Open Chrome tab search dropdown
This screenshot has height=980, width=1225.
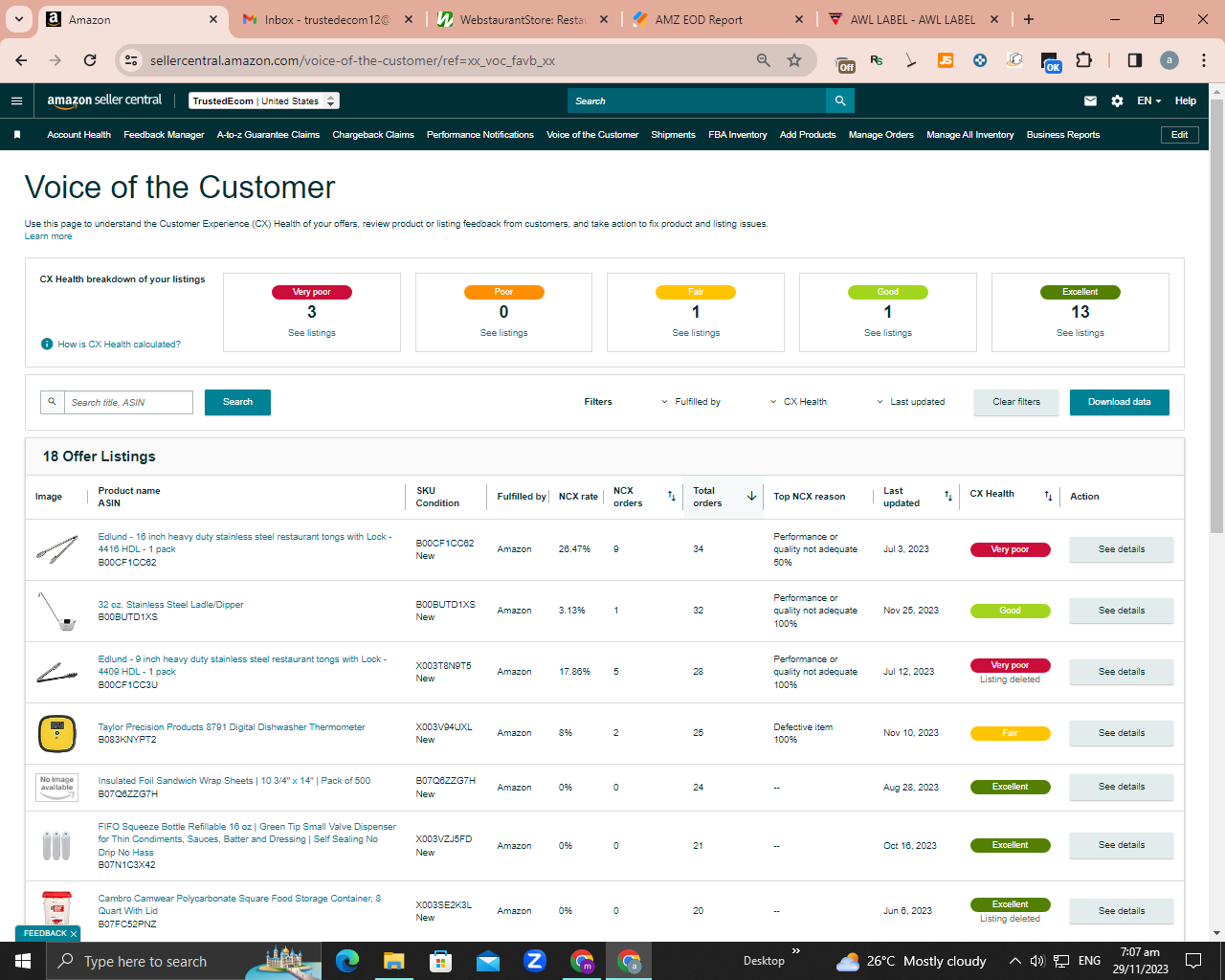pos(19,19)
